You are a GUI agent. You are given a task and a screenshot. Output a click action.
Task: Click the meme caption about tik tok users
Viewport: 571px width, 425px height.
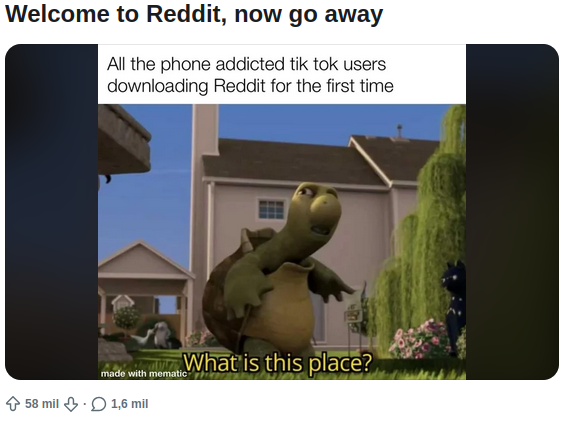pyautogui.click(x=250, y=75)
